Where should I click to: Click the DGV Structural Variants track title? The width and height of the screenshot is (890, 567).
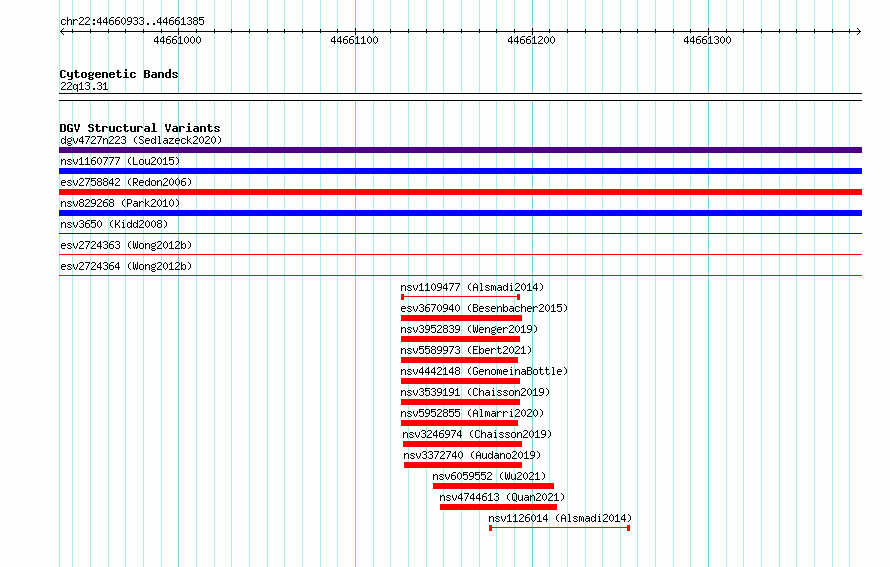[x=140, y=128]
